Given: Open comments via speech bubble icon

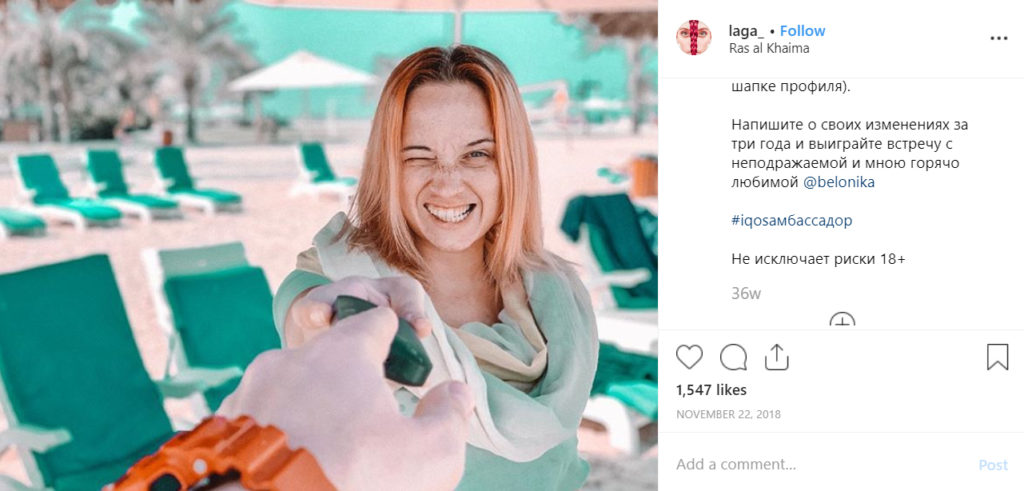Looking at the screenshot, I should point(733,357).
